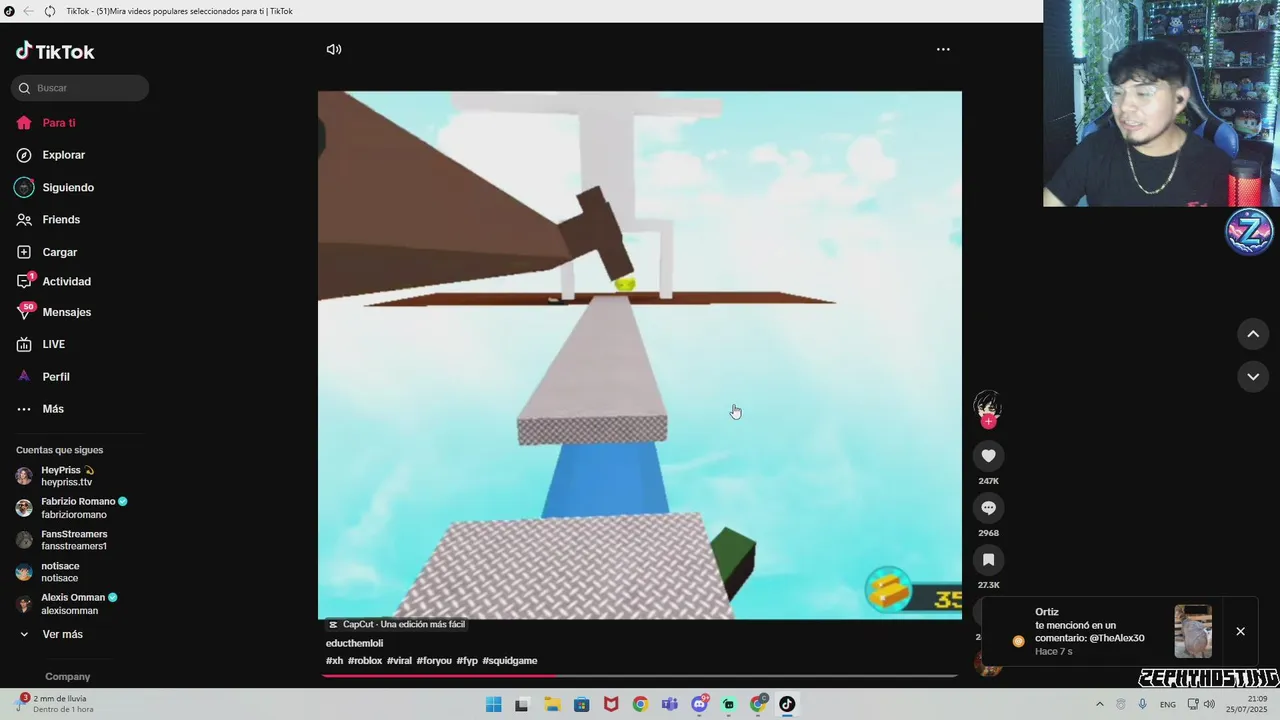Open the #roblox hashtag
The height and width of the screenshot is (720, 1280).
coord(365,661)
